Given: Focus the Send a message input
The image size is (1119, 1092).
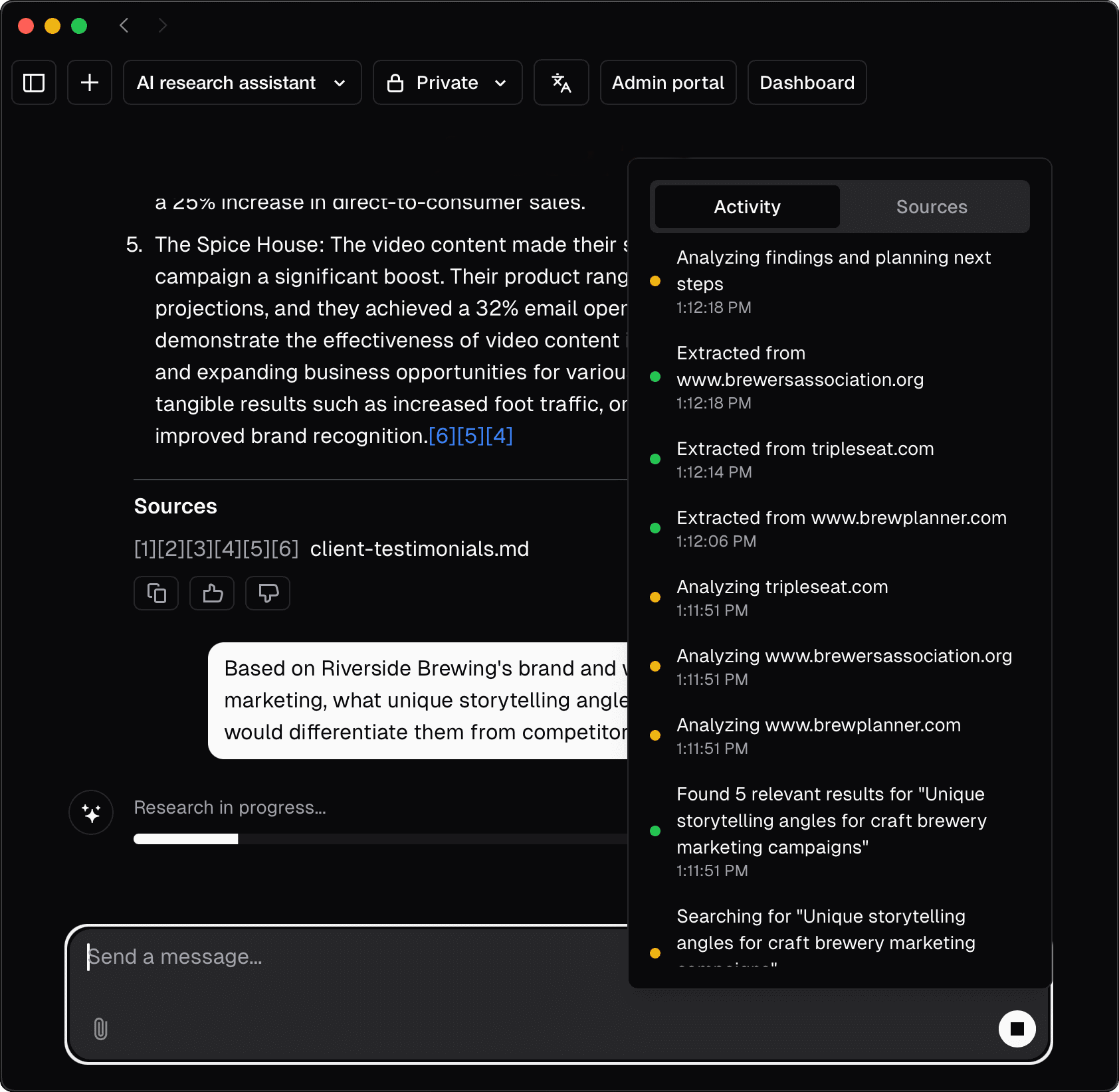Looking at the screenshot, I should (346, 957).
